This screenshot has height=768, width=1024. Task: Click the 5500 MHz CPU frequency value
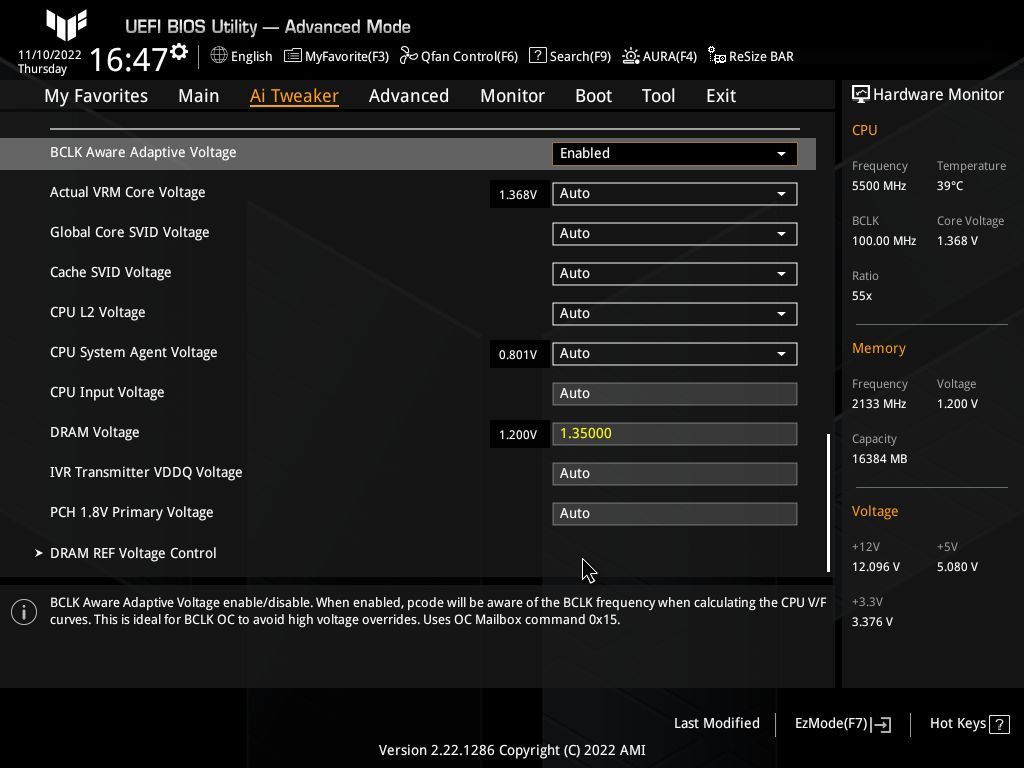[x=879, y=186]
